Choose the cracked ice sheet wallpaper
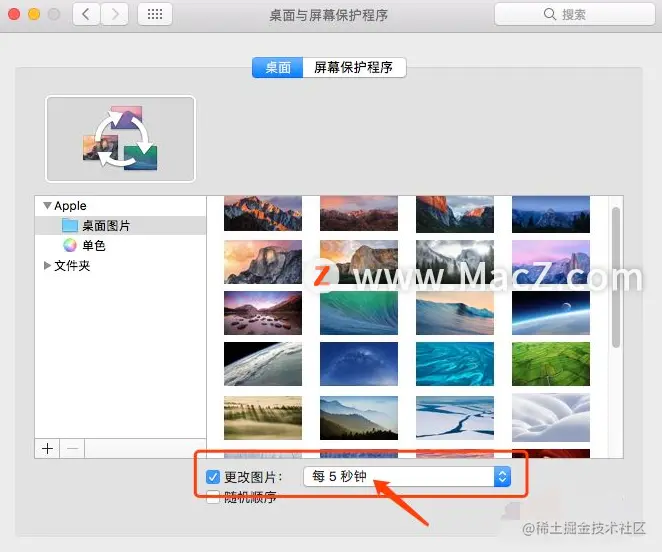 [x=455, y=418]
